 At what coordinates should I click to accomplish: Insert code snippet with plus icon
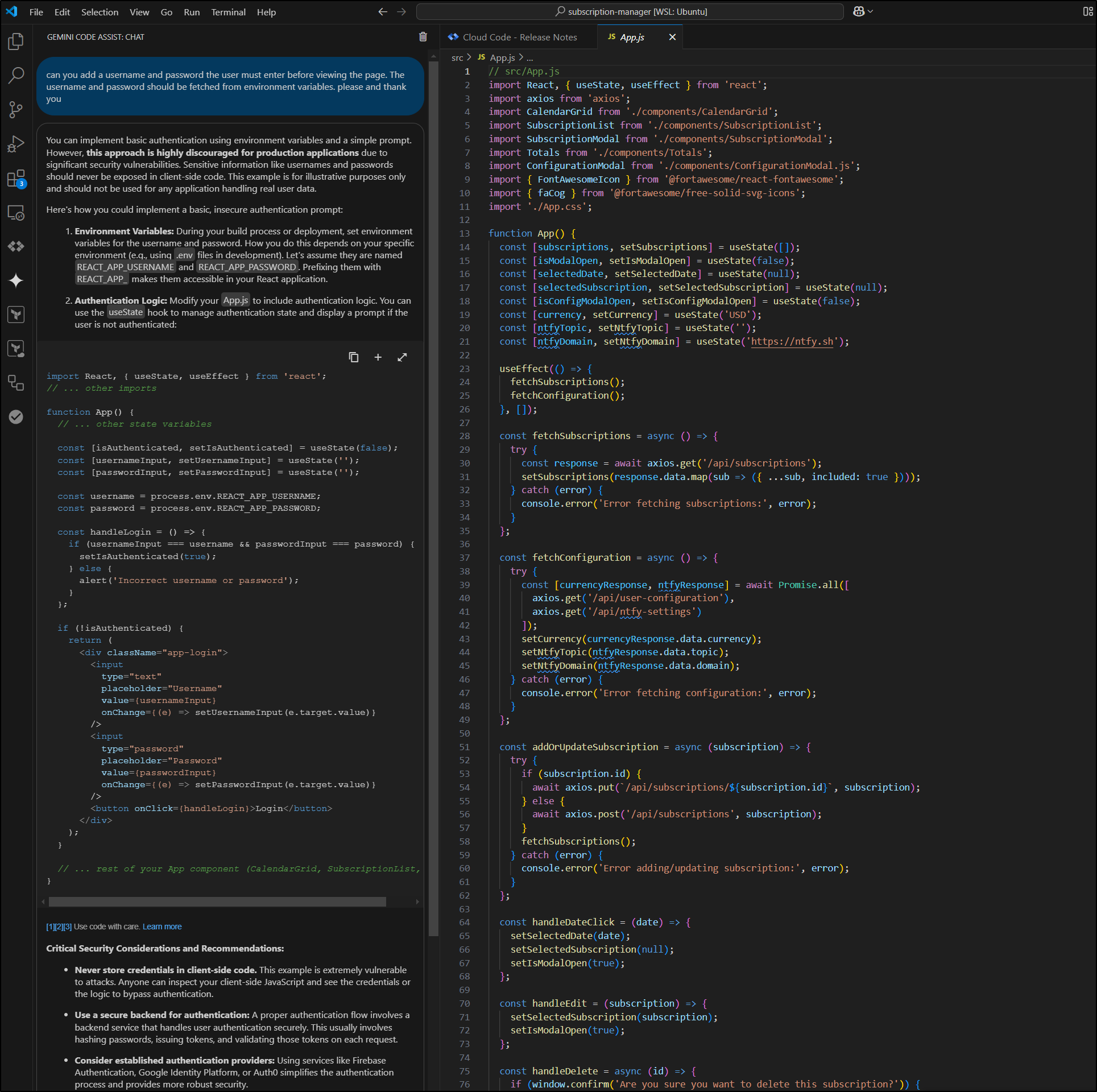378,357
